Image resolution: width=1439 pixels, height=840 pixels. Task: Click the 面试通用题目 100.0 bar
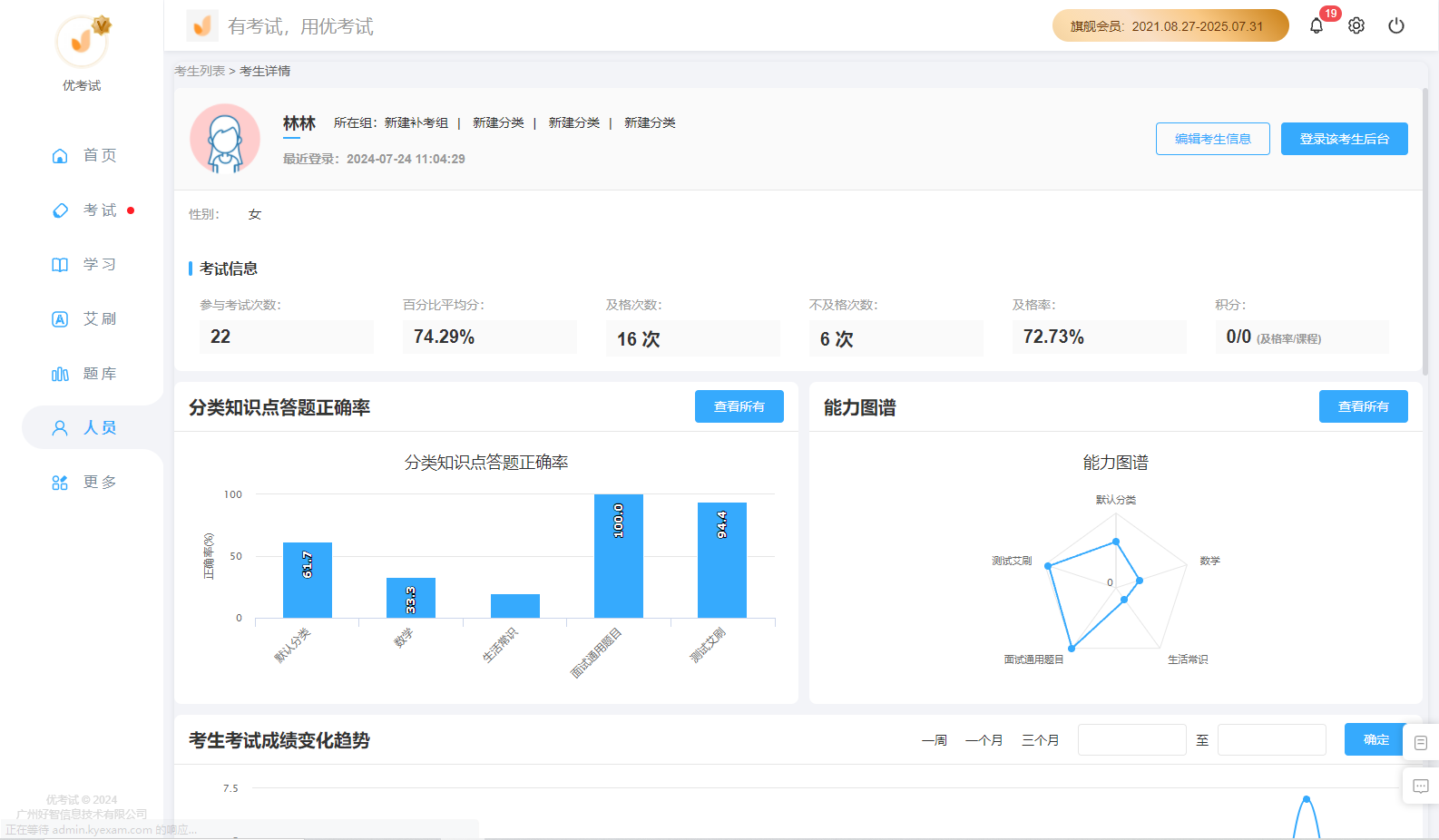[x=619, y=556]
